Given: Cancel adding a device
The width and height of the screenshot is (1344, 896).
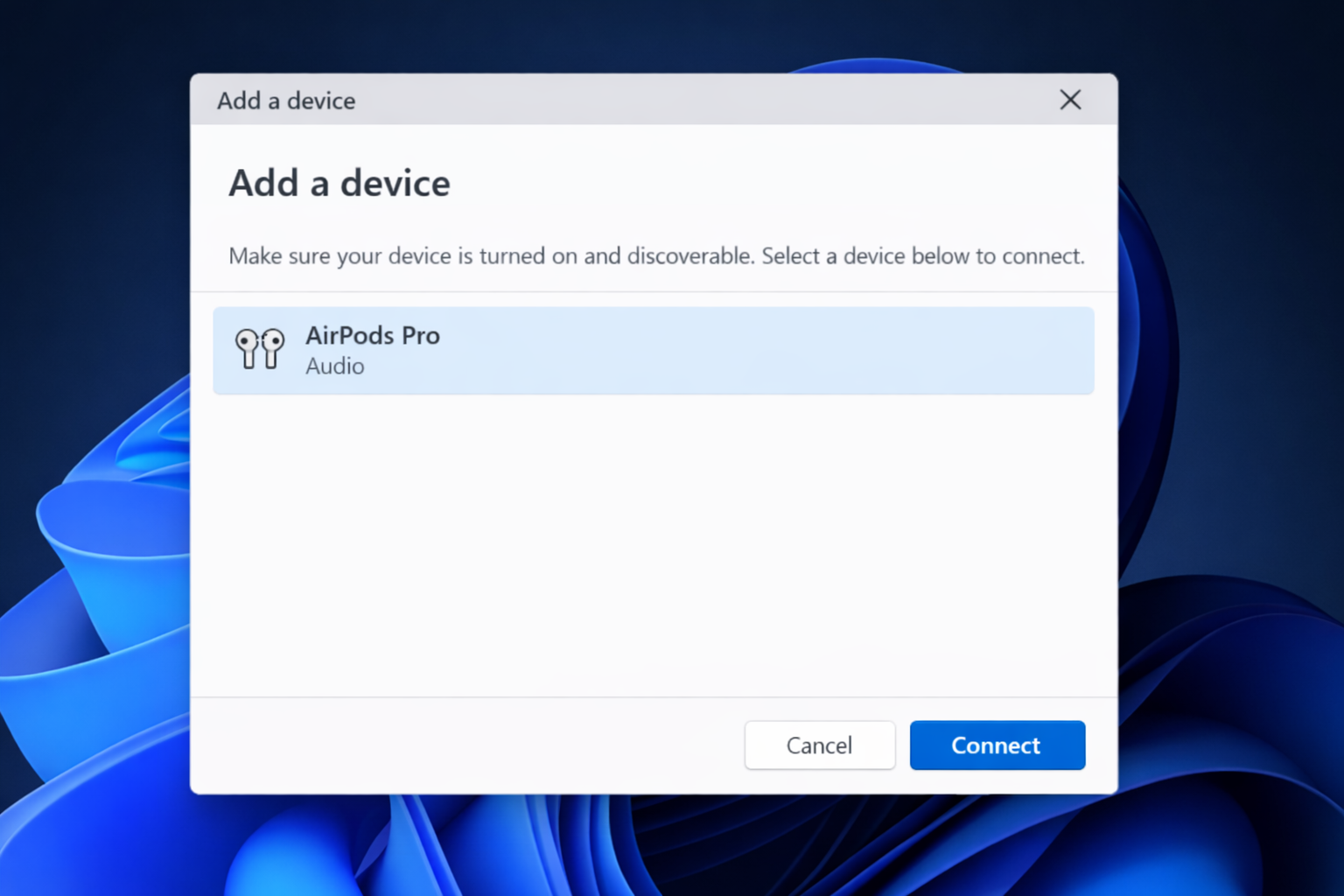Looking at the screenshot, I should tap(820, 745).
